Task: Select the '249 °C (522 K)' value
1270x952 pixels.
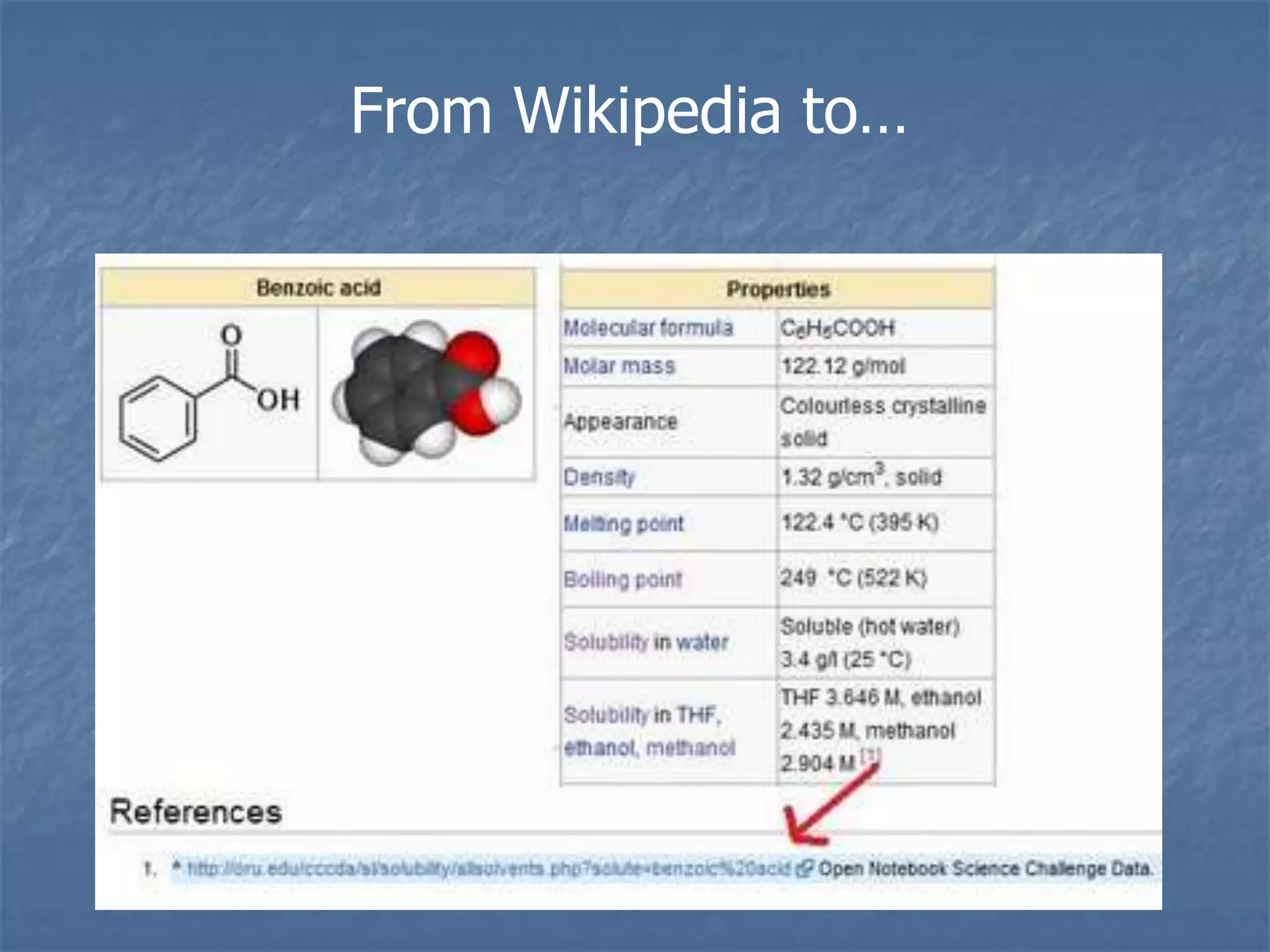Action: click(853, 578)
